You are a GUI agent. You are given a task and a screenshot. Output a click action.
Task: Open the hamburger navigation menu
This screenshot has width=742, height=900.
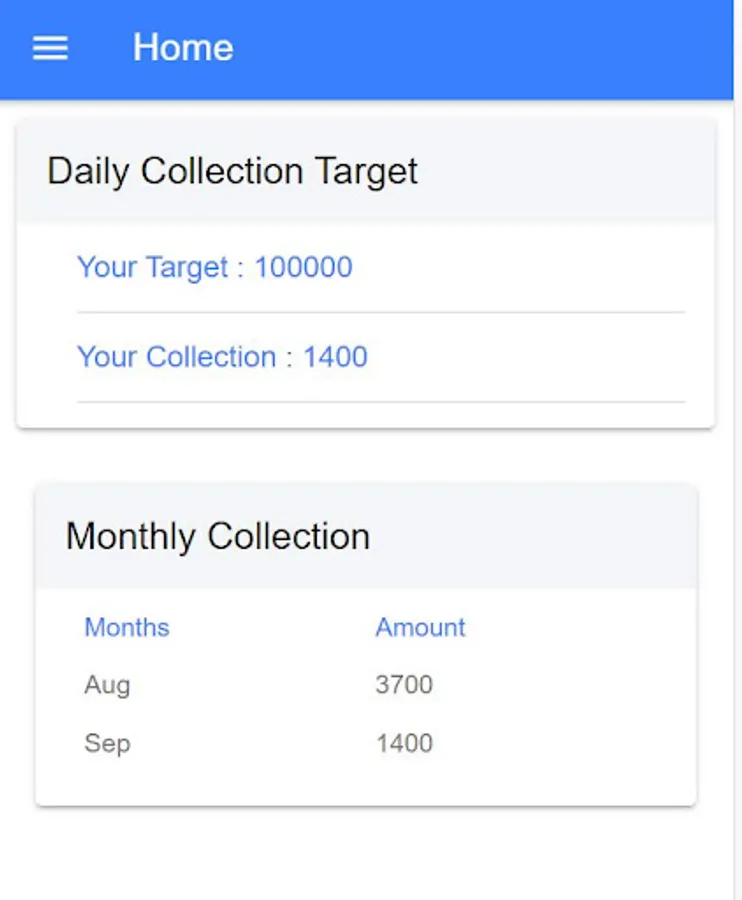tap(50, 48)
